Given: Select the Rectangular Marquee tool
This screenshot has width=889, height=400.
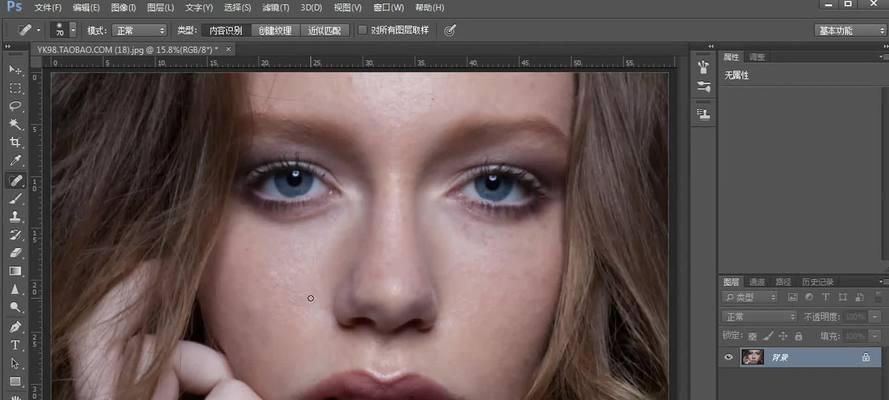Looking at the screenshot, I should 15,88.
